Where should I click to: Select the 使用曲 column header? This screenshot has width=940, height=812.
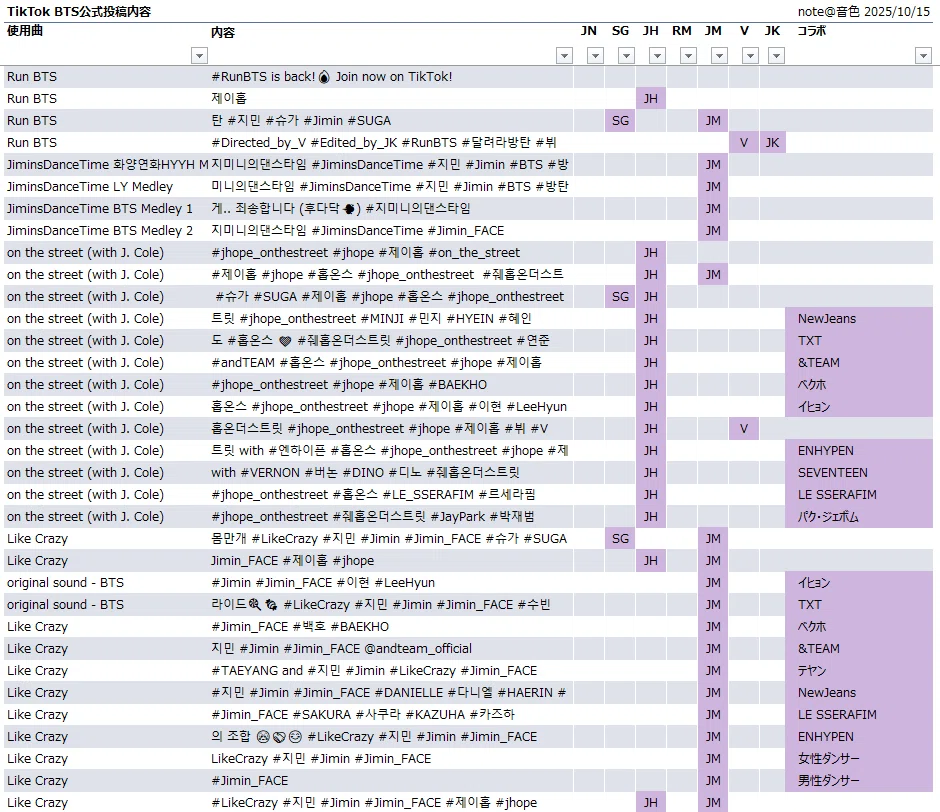pyautogui.click(x=25, y=31)
